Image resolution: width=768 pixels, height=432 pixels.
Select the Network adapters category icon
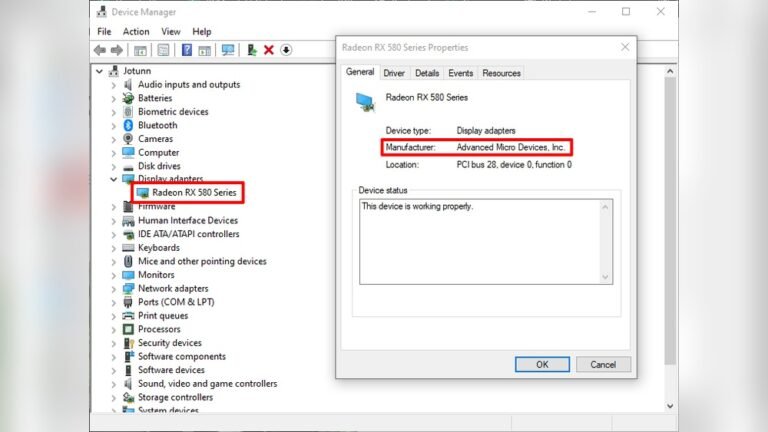pyautogui.click(x=128, y=288)
